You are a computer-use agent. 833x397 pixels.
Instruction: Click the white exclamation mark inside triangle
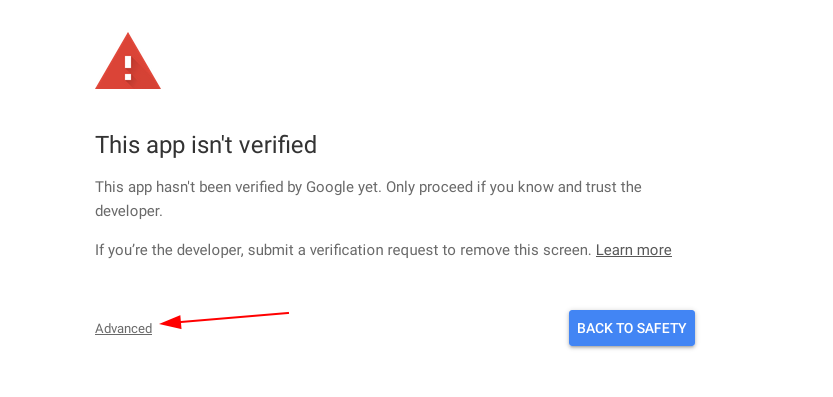(x=128, y=68)
